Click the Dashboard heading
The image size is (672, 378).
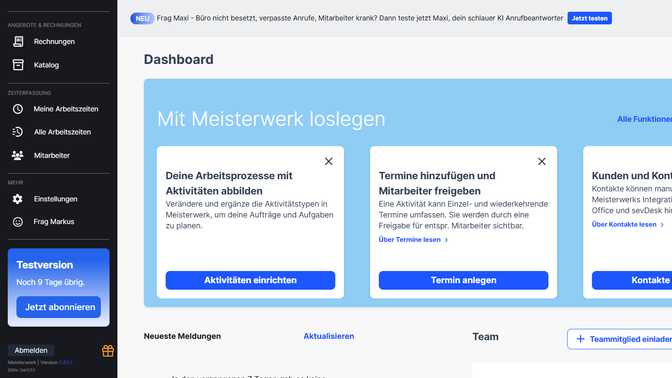point(178,60)
